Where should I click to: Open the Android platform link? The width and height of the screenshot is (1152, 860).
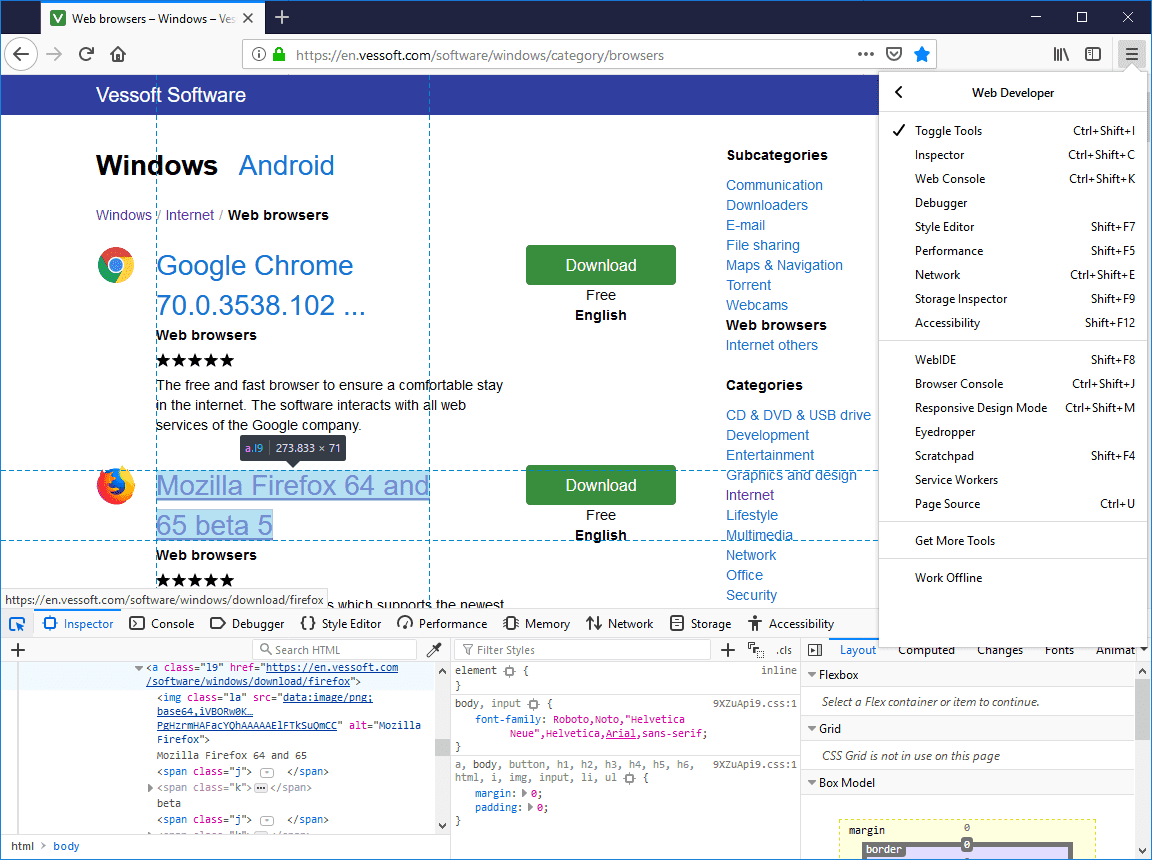tap(287, 165)
